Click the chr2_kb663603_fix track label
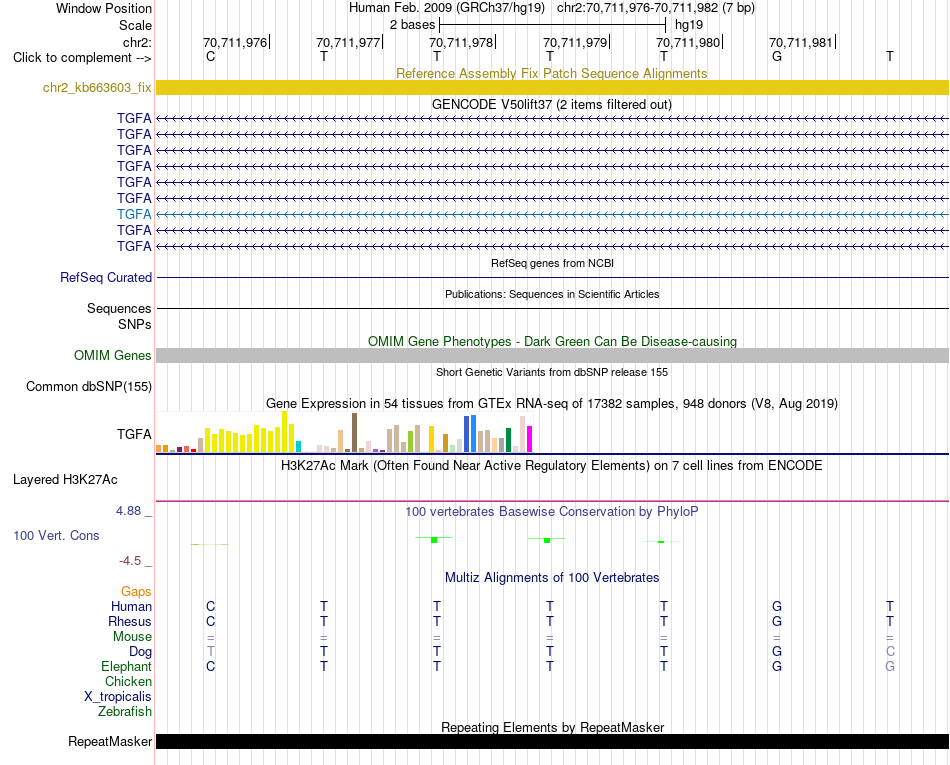This screenshot has width=950, height=765. (x=97, y=87)
